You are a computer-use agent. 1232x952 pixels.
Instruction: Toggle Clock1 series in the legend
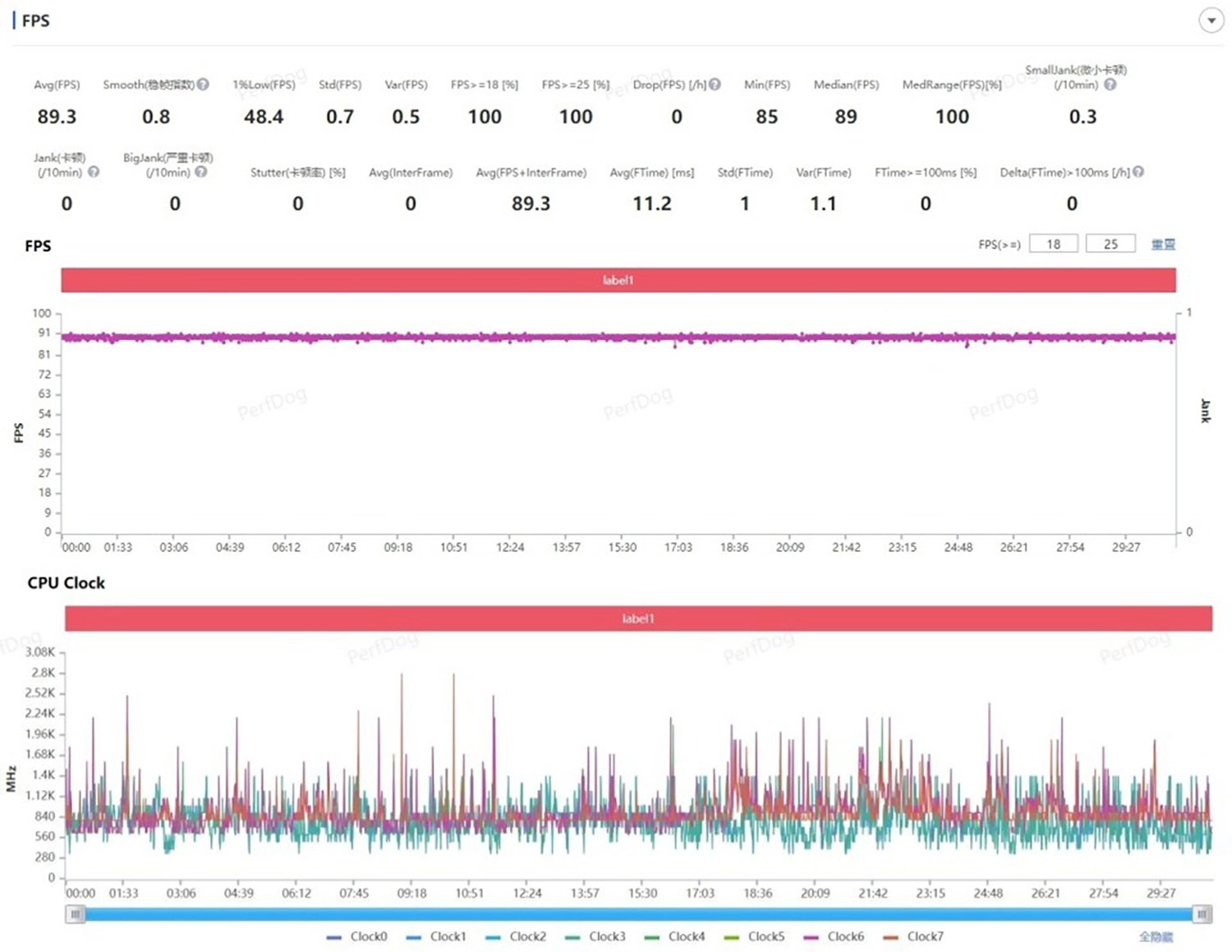[x=436, y=936]
